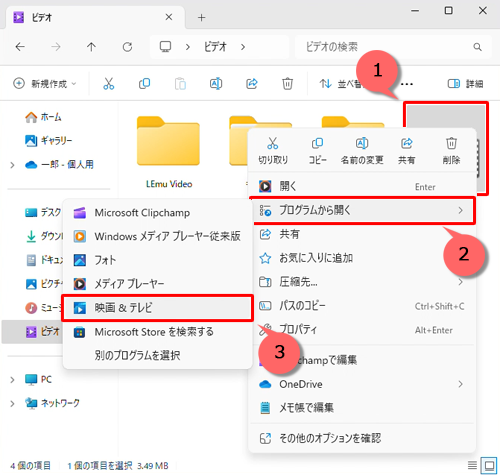Screen dimensions: 500x475
Task: Switch to details list view icon
Action: pos(472,465)
